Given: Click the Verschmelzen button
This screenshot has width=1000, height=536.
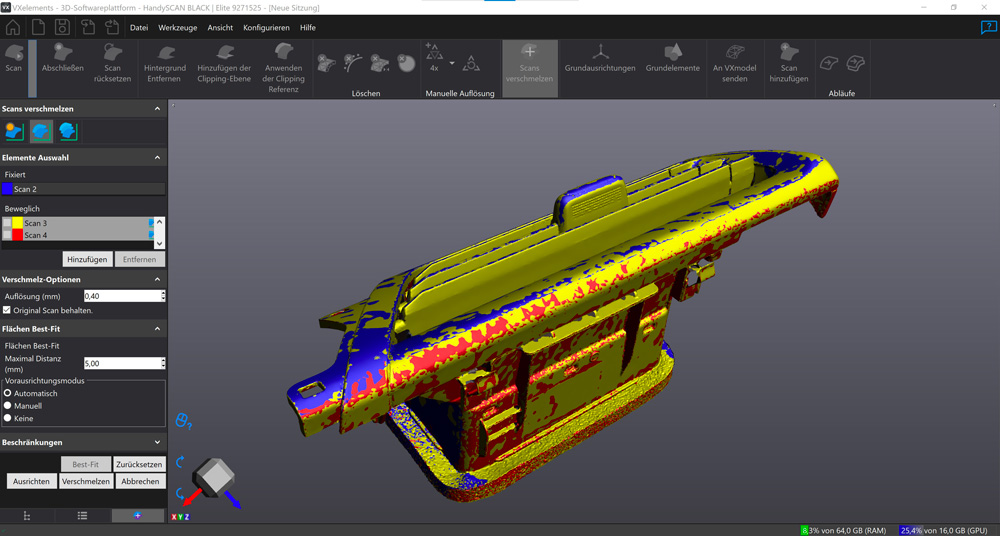Looking at the screenshot, I should (86, 481).
